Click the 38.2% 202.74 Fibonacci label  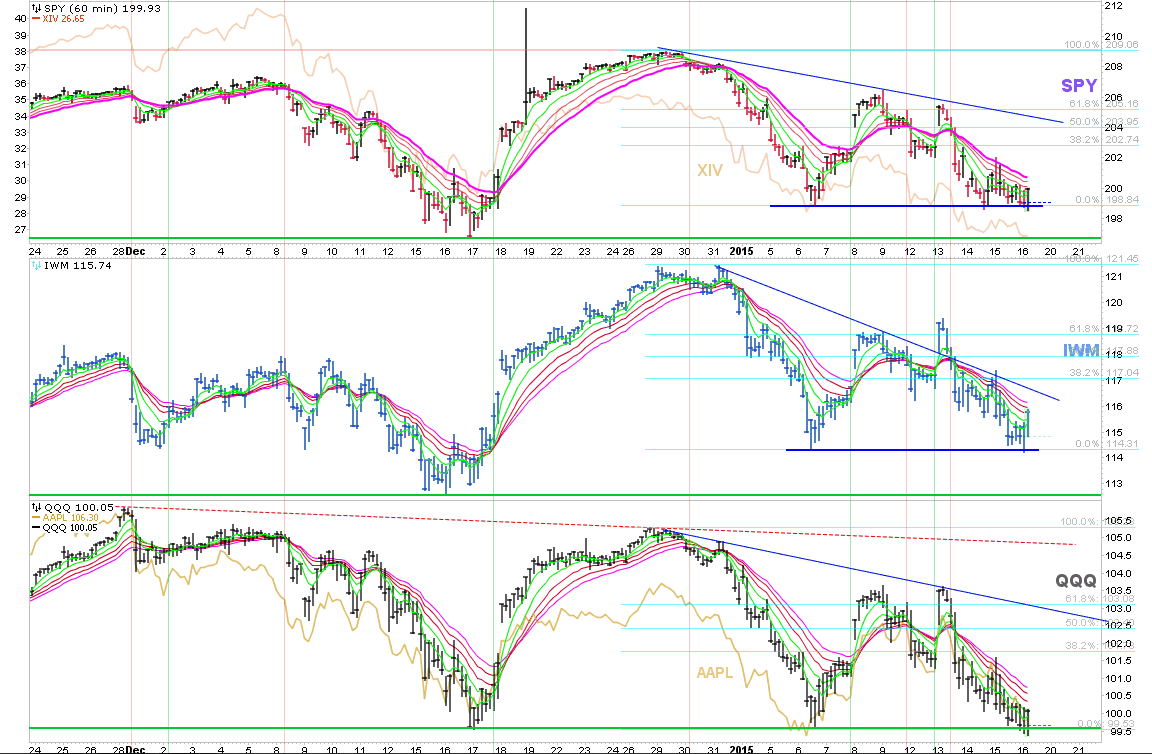pos(1104,139)
